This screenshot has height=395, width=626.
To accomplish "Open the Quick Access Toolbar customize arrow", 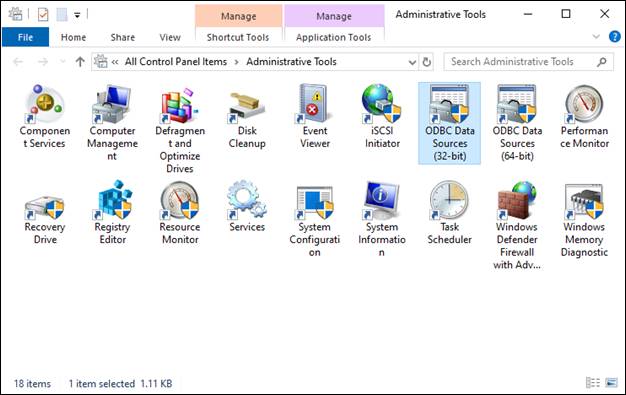I will coord(77,16).
